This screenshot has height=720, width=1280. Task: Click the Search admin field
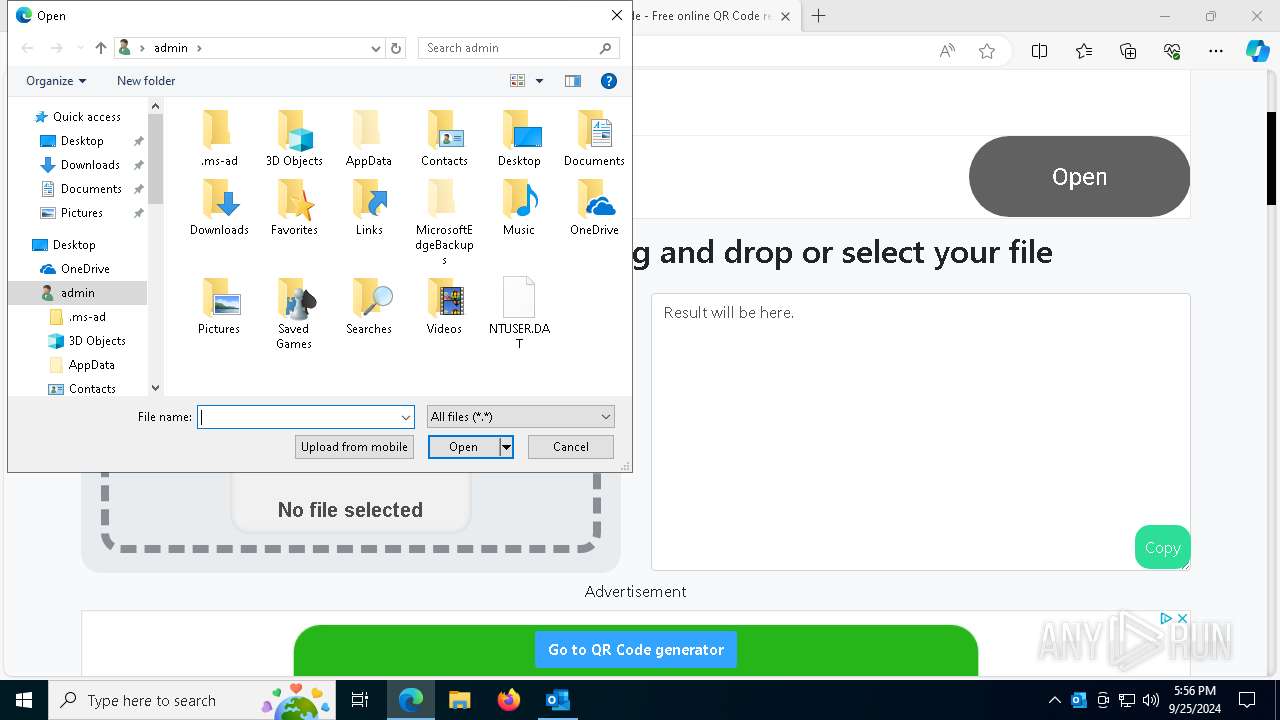[518, 48]
